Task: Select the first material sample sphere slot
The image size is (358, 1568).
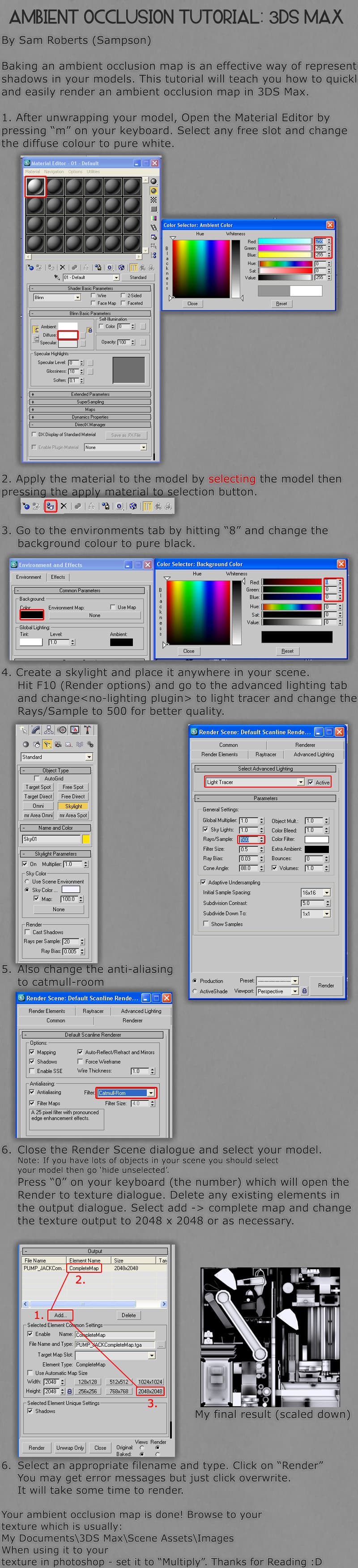Action: (x=34, y=186)
